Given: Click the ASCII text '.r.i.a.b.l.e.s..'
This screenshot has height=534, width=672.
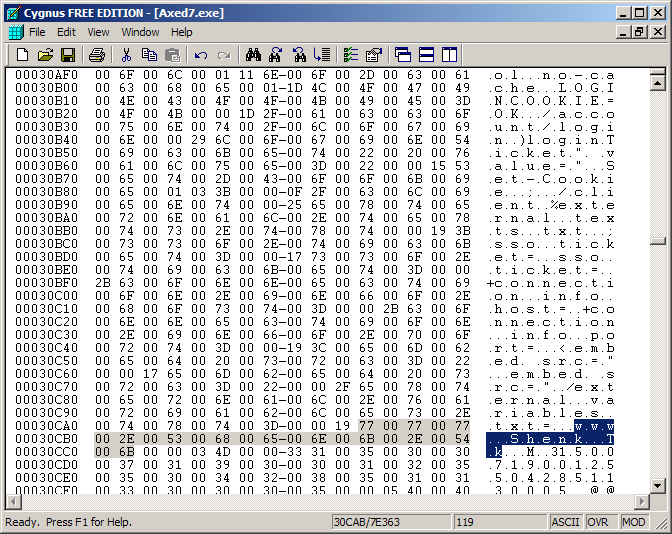Looking at the screenshot, I should coord(551,413).
